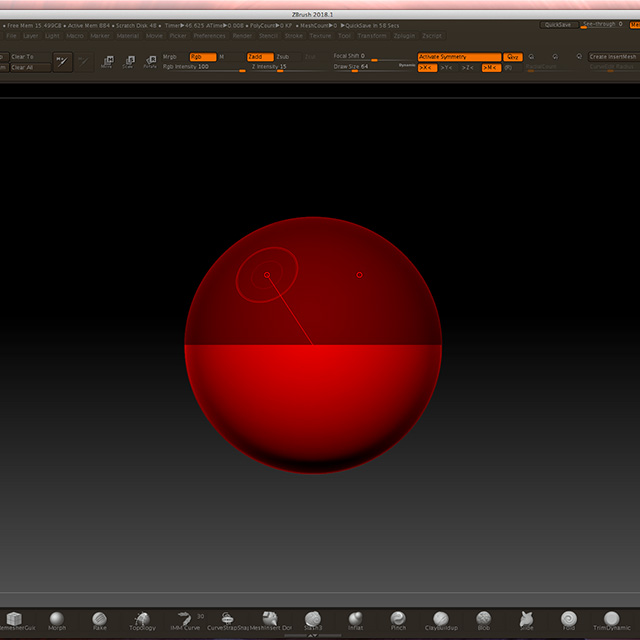
Task: Click Create InsertMesh button
Action: [x=614, y=57]
